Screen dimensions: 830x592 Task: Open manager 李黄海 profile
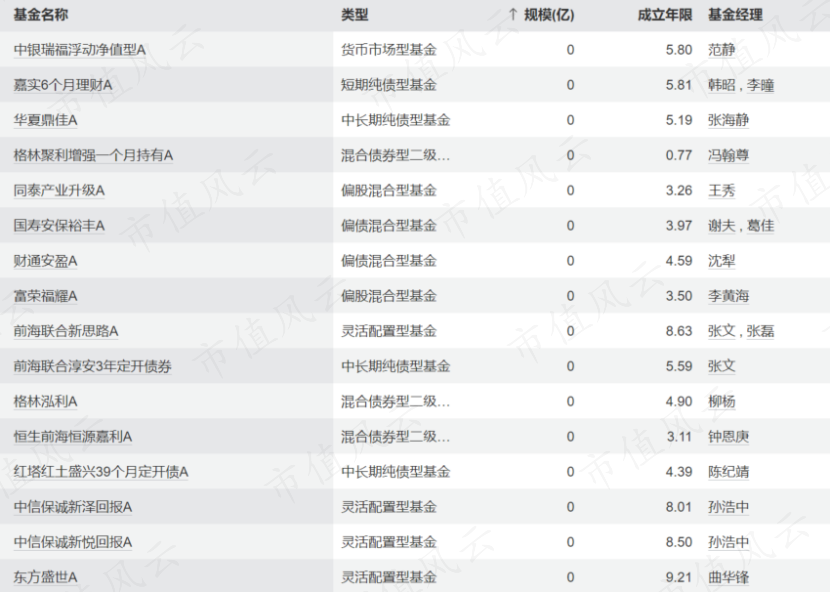click(728, 296)
